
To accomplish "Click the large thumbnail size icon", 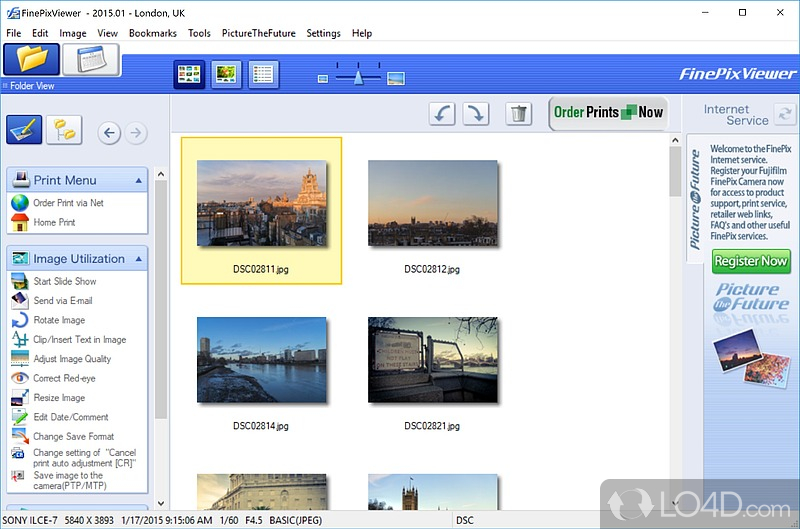I will 396,79.
